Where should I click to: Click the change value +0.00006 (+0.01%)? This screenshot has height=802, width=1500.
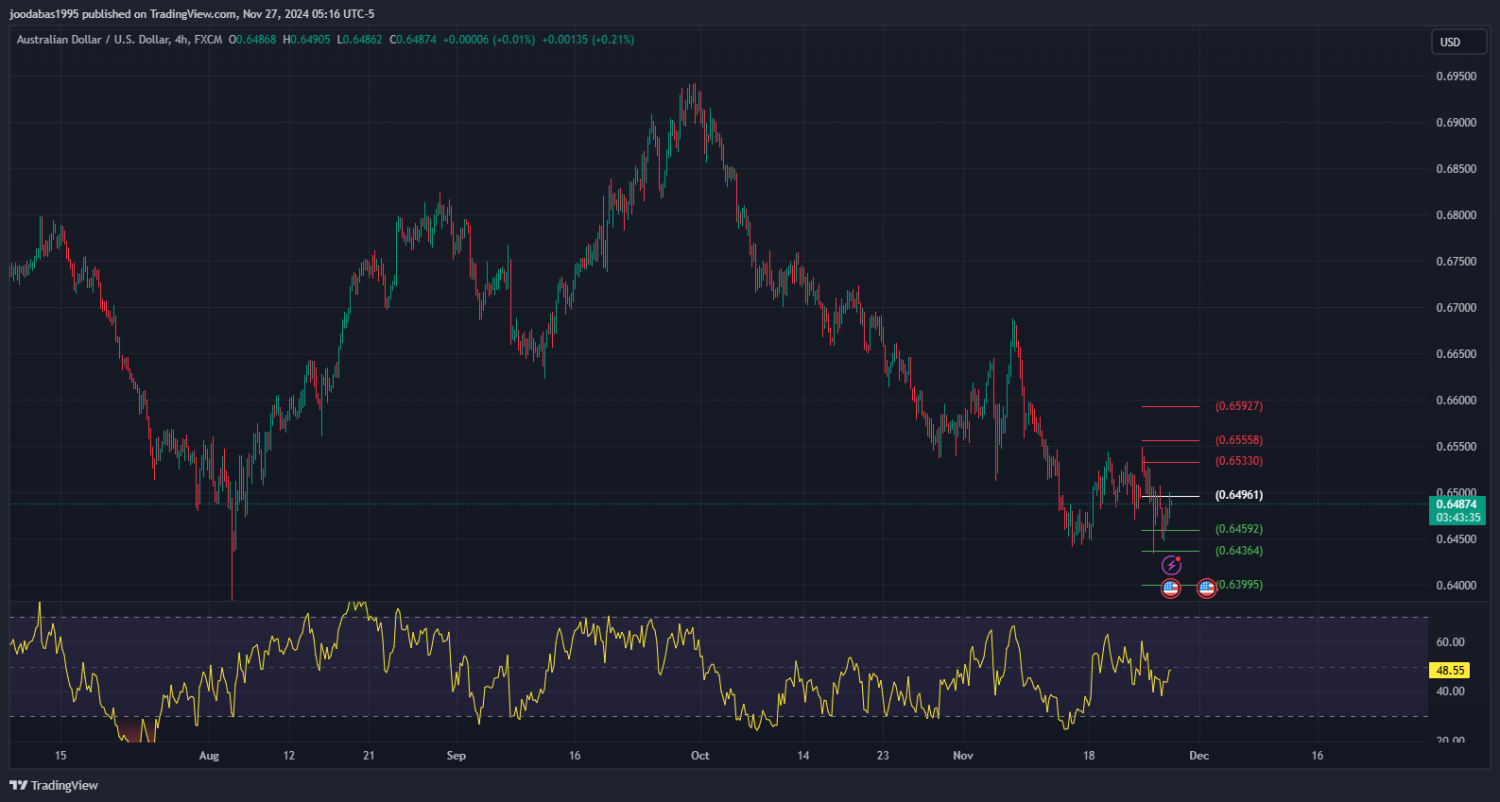[x=488, y=40]
